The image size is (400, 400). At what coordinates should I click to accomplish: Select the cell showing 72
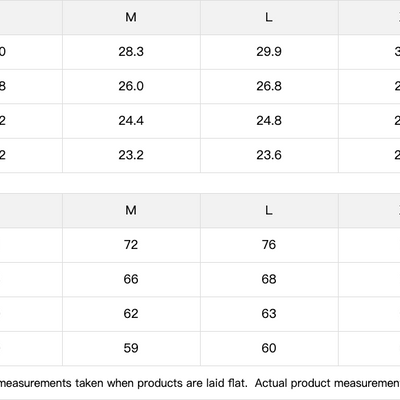click(x=131, y=245)
